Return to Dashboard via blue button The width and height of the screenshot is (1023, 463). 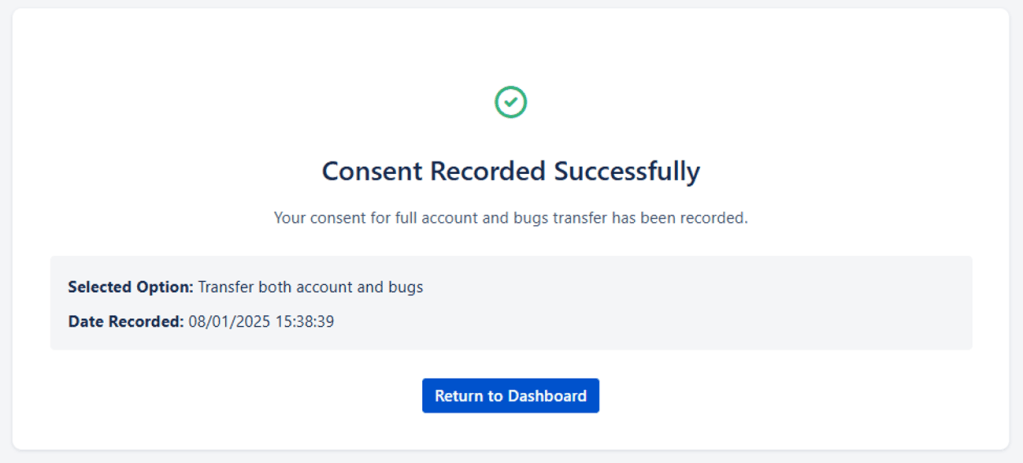(x=510, y=396)
